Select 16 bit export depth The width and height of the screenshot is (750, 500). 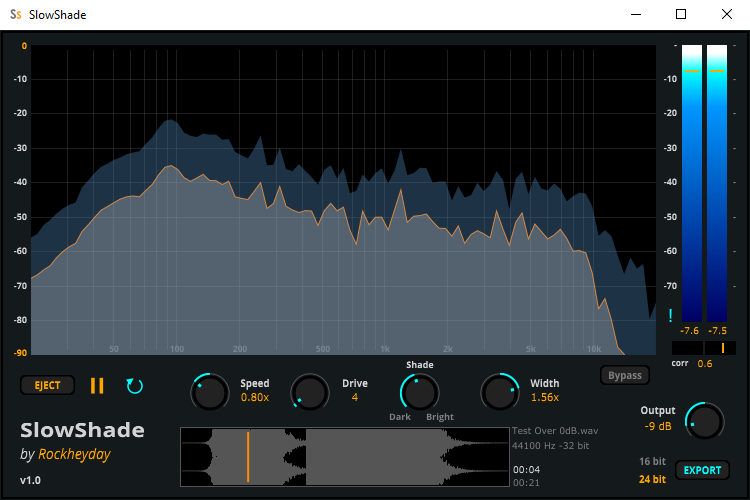click(x=651, y=461)
